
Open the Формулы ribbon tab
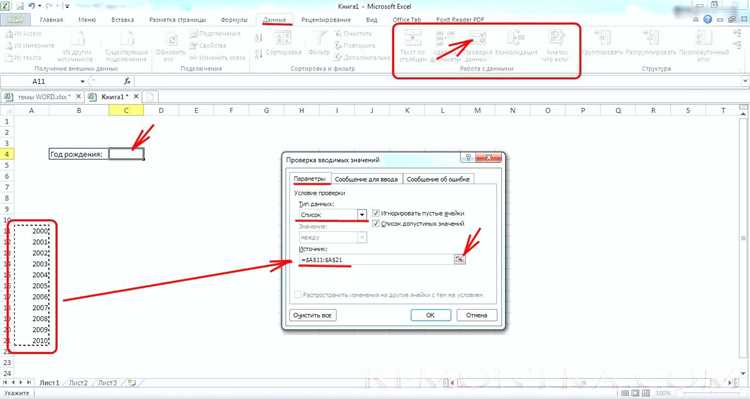click(x=234, y=20)
